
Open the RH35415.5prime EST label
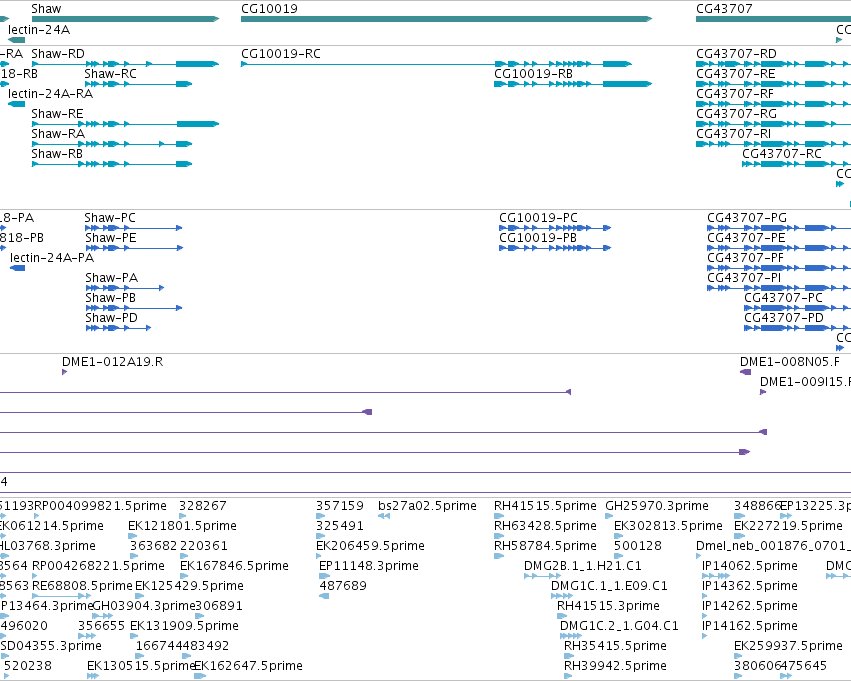tap(615, 647)
